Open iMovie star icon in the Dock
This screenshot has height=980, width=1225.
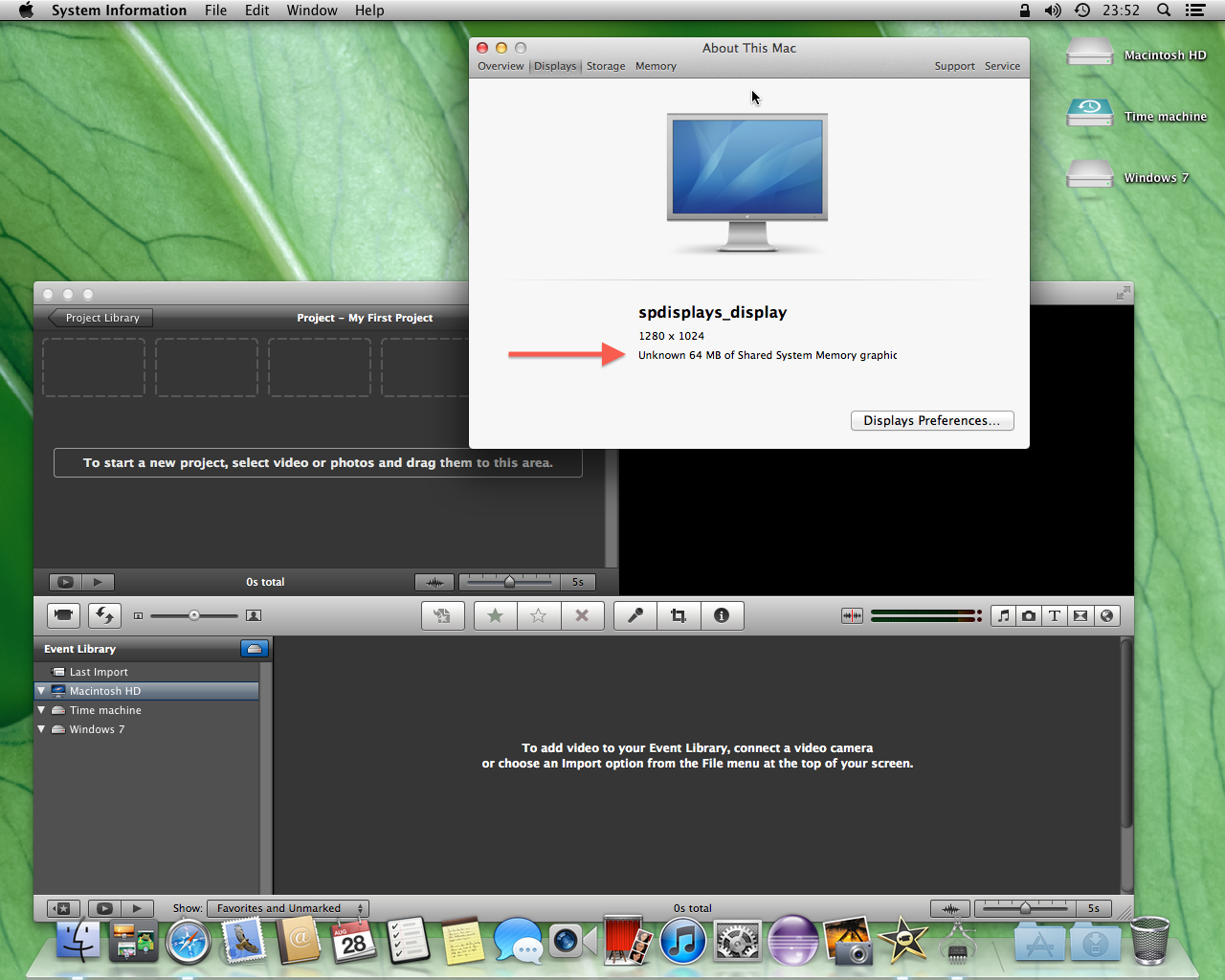pyautogui.click(x=902, y=941)
